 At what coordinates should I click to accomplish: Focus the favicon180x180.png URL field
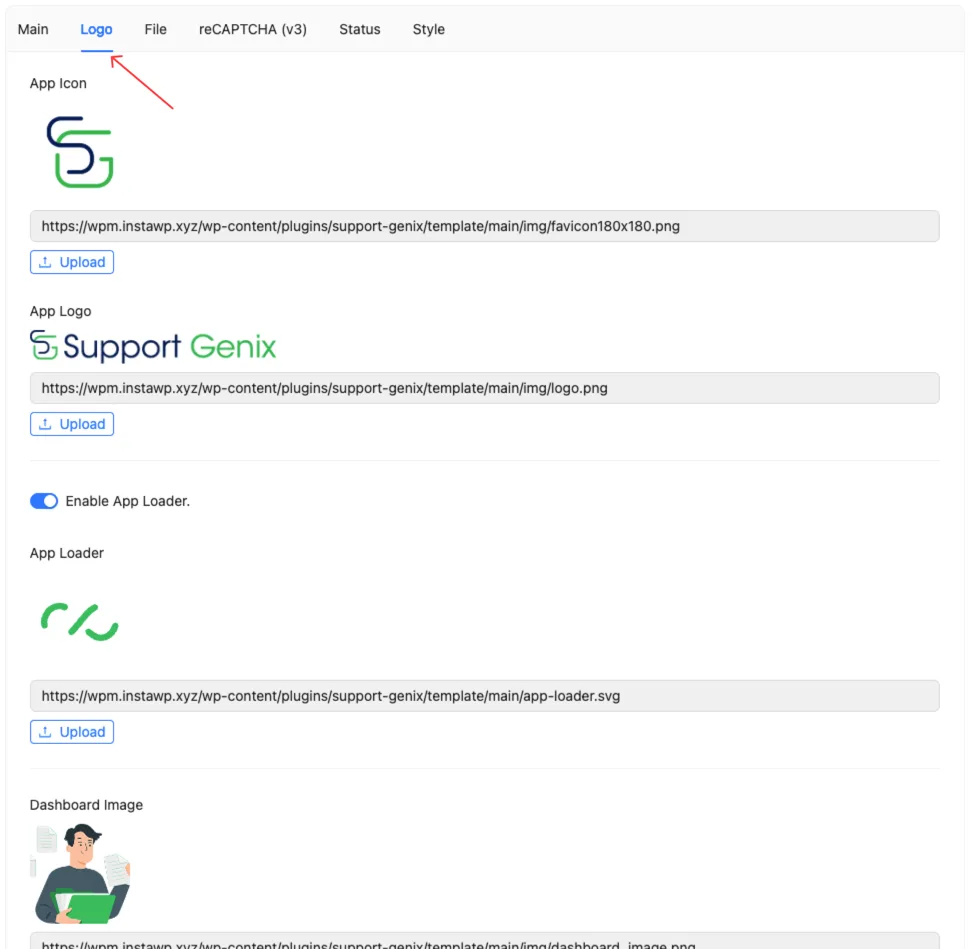(x=484, y=226)
